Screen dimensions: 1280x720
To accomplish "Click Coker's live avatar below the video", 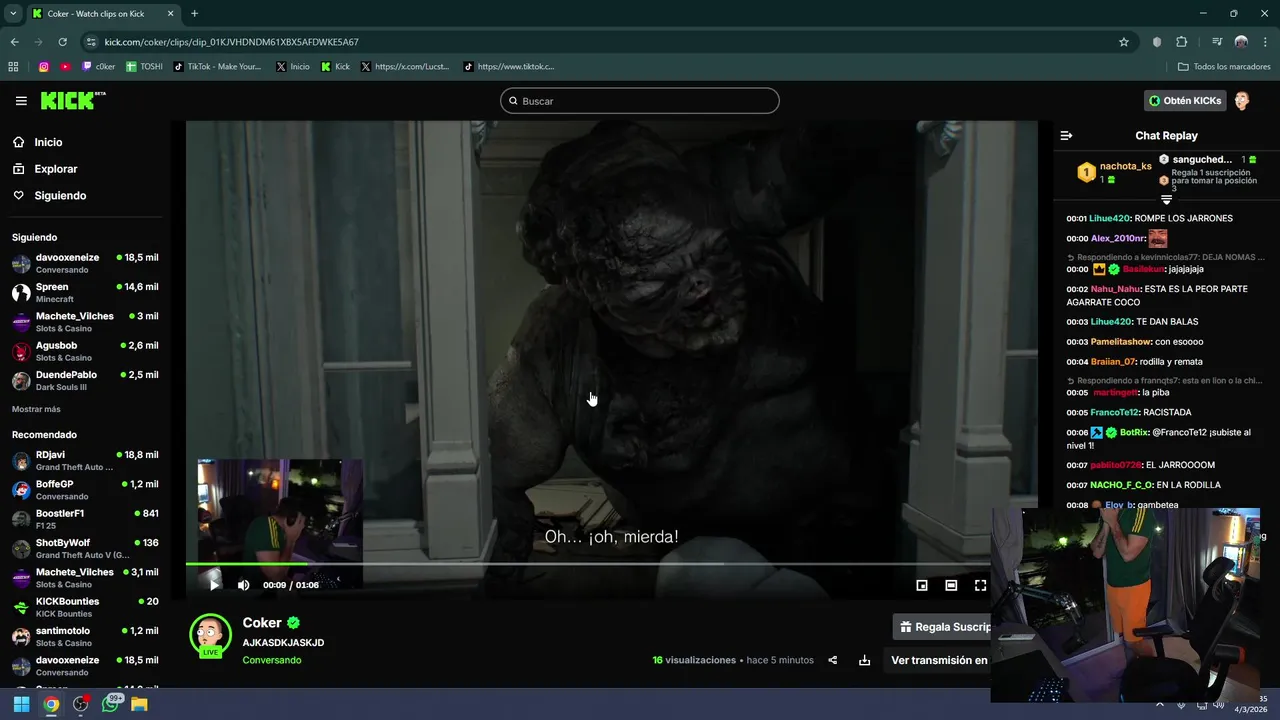I will [x=210, y=635].
